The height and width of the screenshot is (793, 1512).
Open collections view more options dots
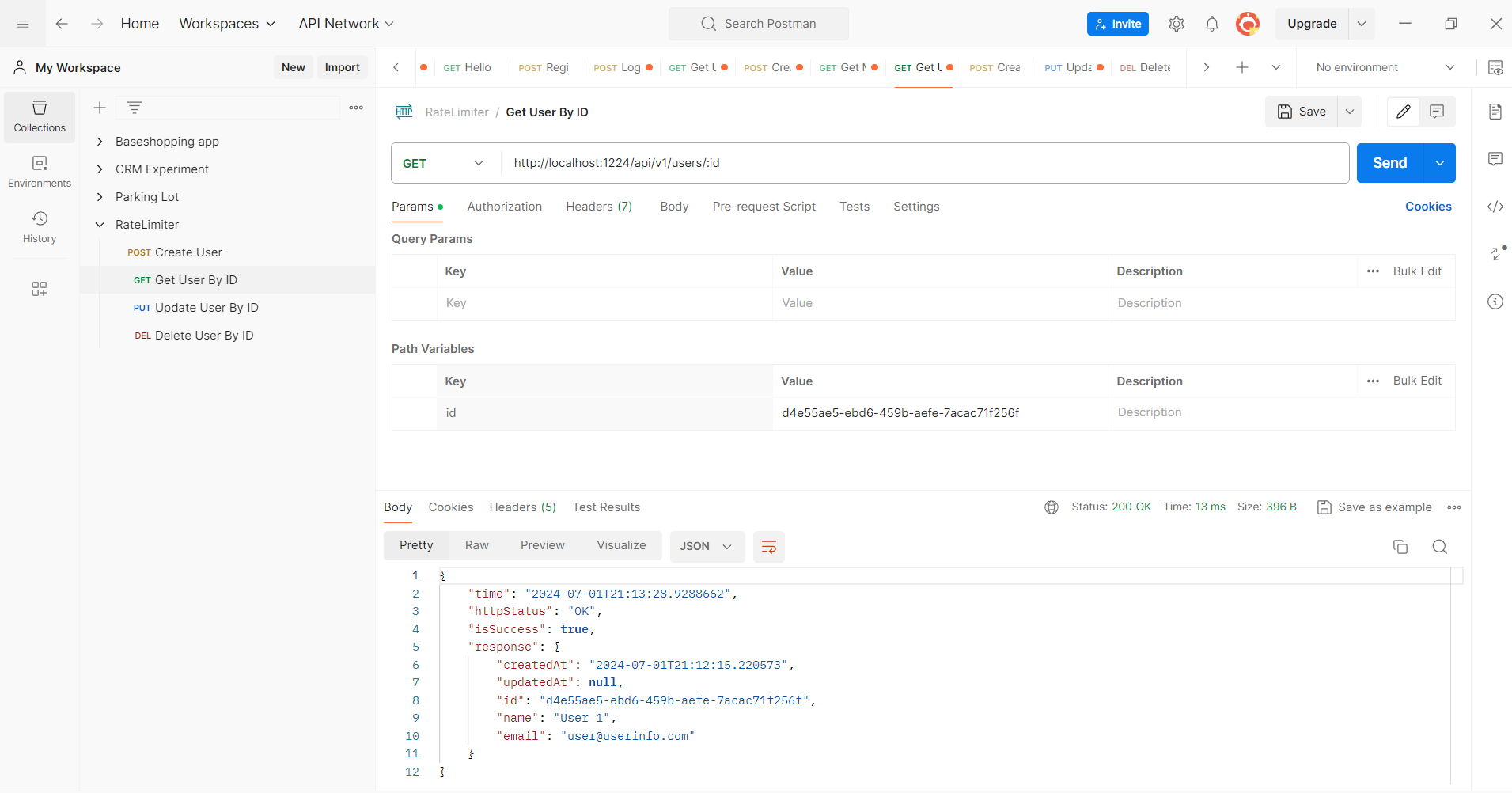point(356,108)
